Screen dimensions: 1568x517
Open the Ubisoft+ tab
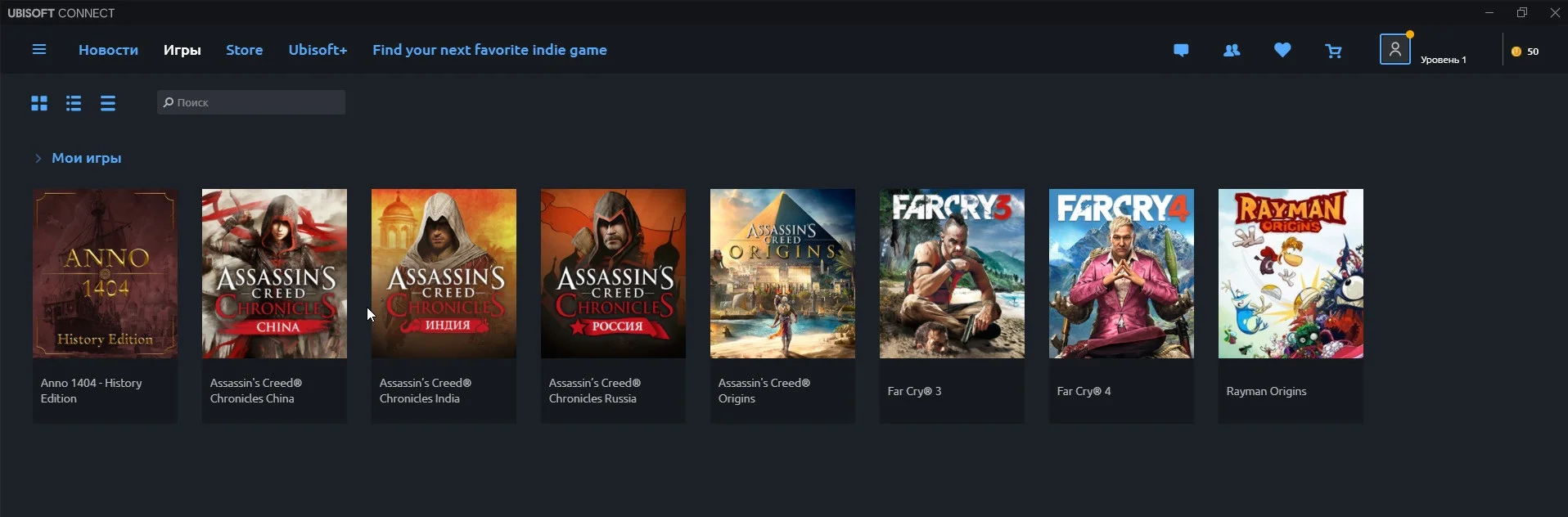point(318,50)
